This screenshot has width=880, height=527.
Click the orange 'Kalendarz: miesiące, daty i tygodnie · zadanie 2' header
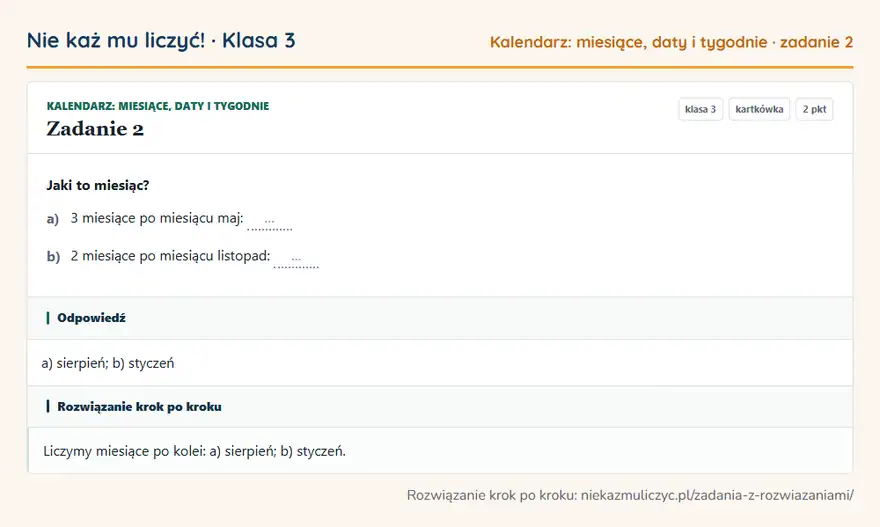[671, 42]
